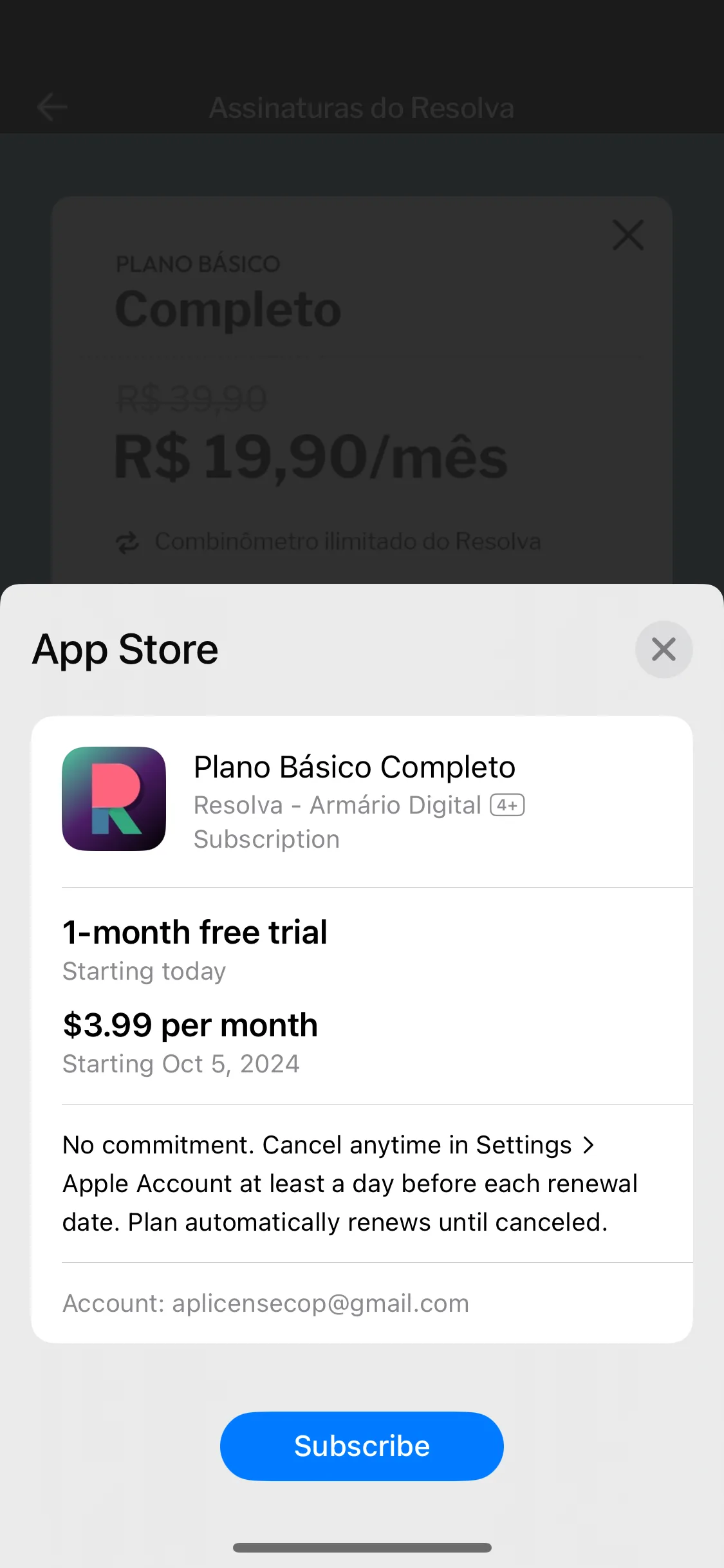Tap the Completo plan name heading
Image resolution: width=724 pixels, height=1568 pixels.
228,310
